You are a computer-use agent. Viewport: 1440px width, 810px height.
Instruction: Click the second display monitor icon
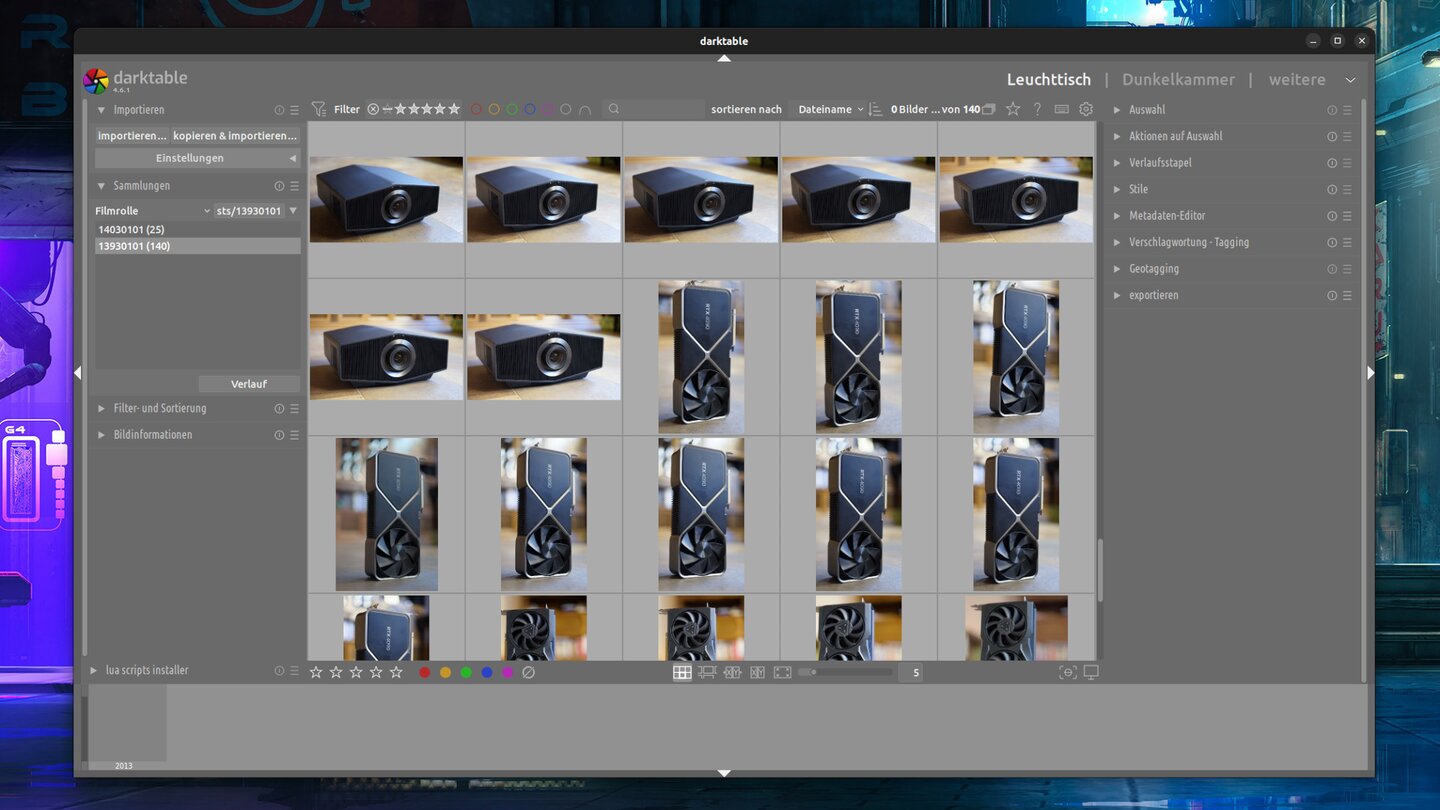click(1091, 673)
